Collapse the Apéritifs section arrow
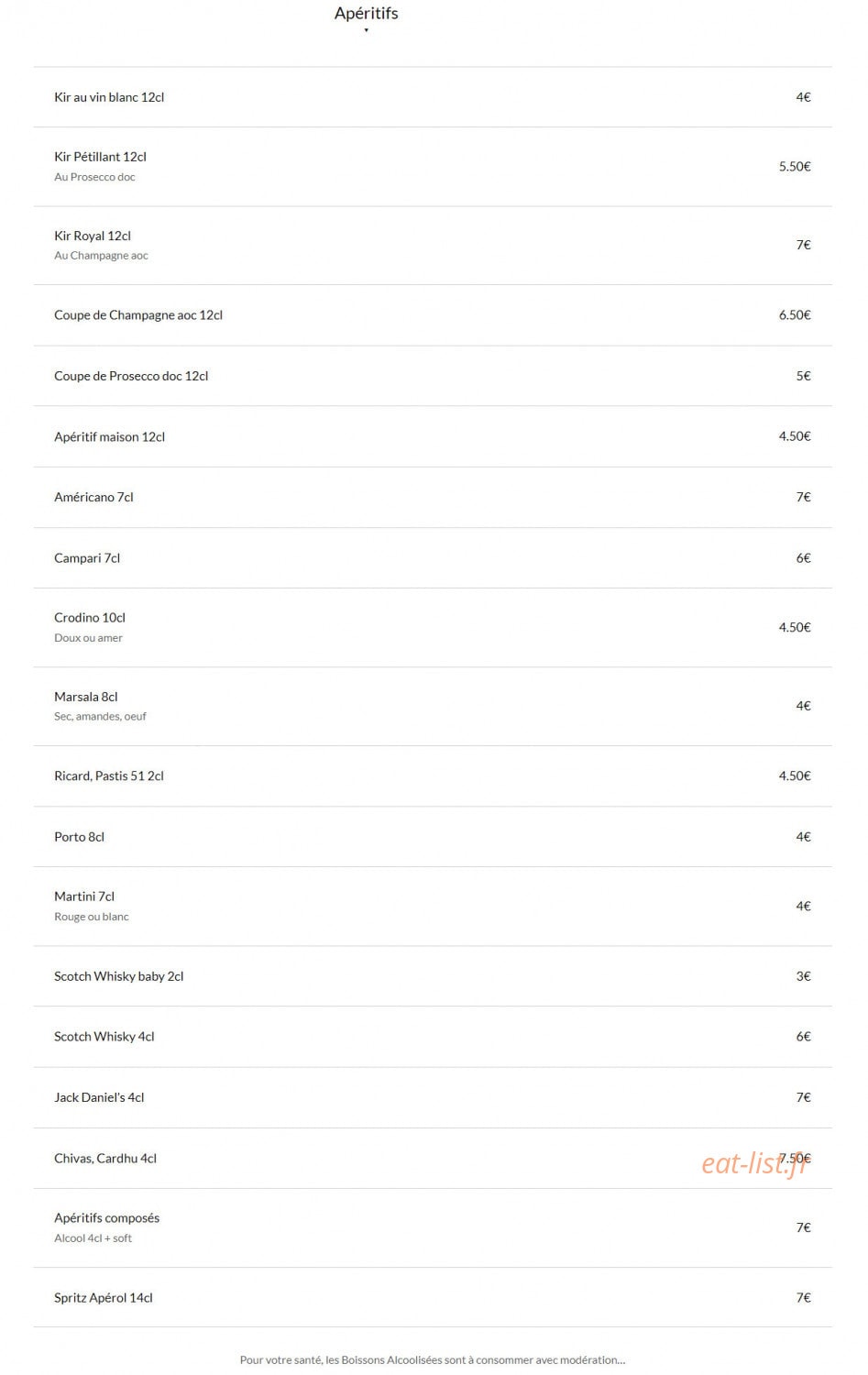This screenshot has width=868, height=1375. tap(366, 30)
